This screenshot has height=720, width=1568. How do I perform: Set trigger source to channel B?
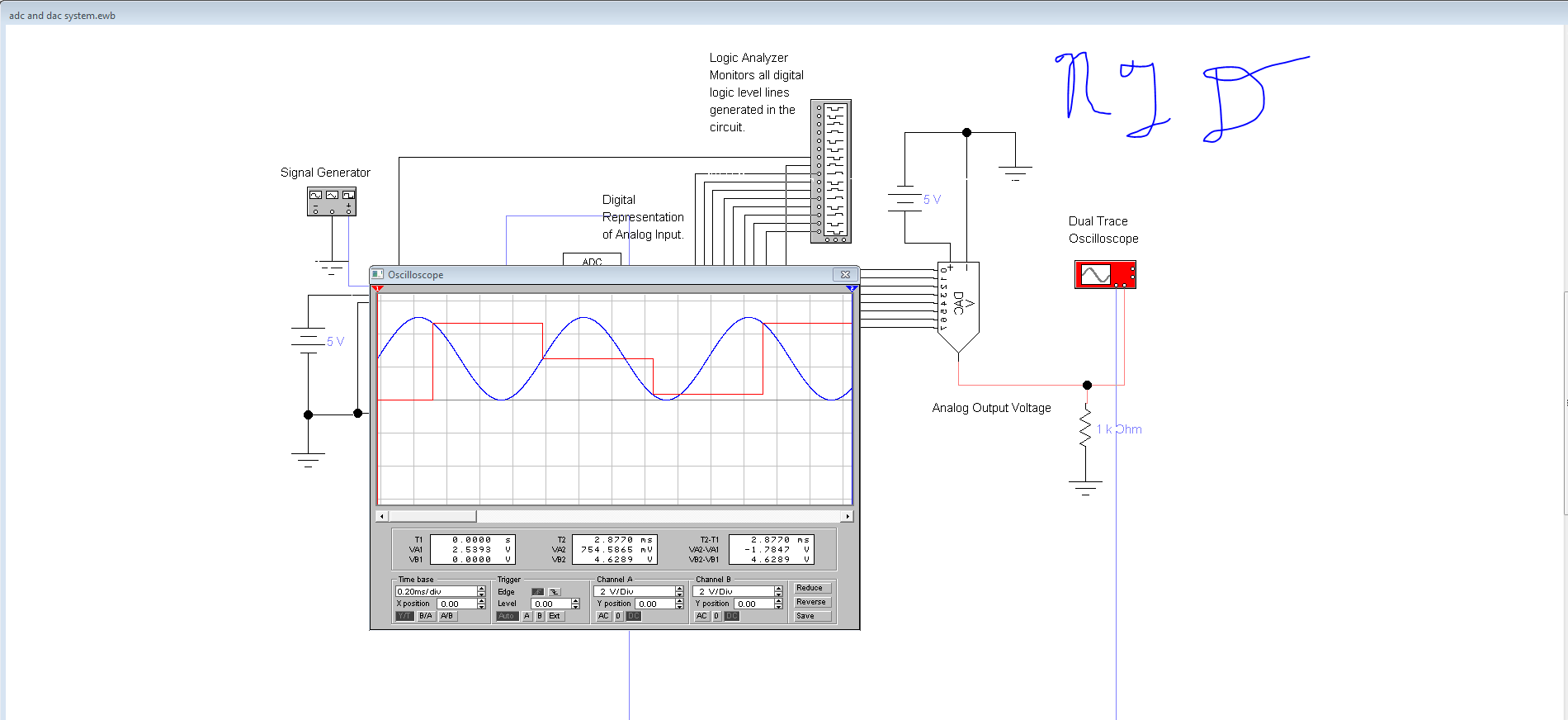pyautogui.click(x=540, y=616)
